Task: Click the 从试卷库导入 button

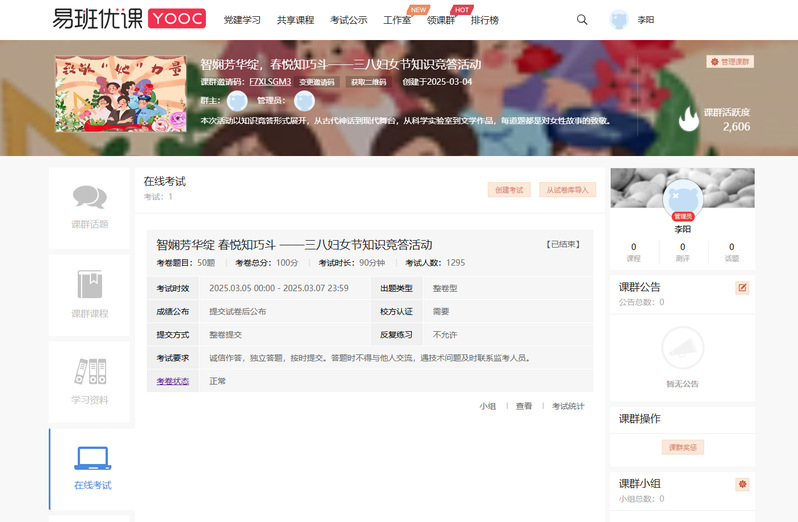Action: tap(568, 189)
